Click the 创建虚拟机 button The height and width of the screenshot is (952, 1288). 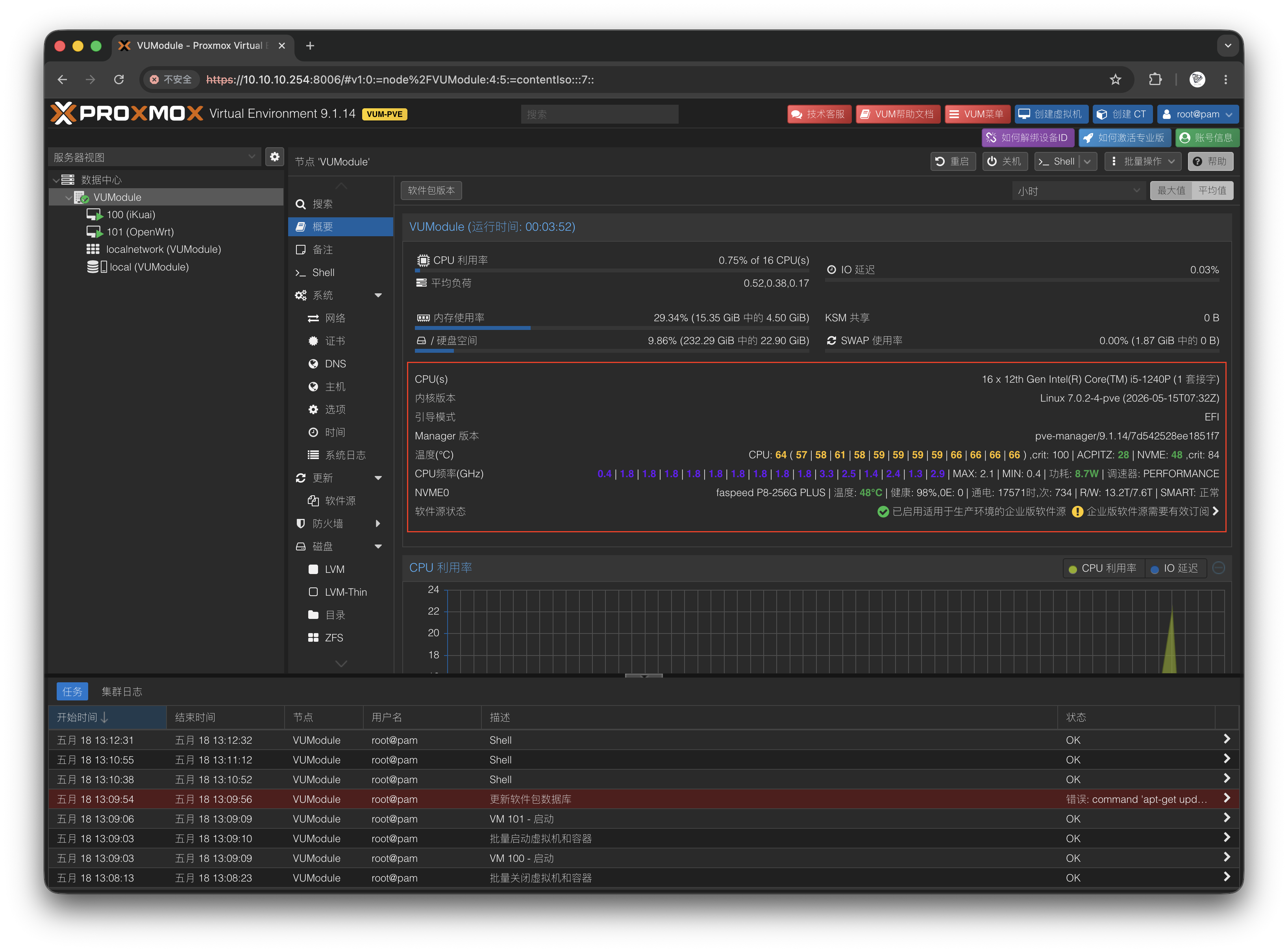coord(1051,114)
